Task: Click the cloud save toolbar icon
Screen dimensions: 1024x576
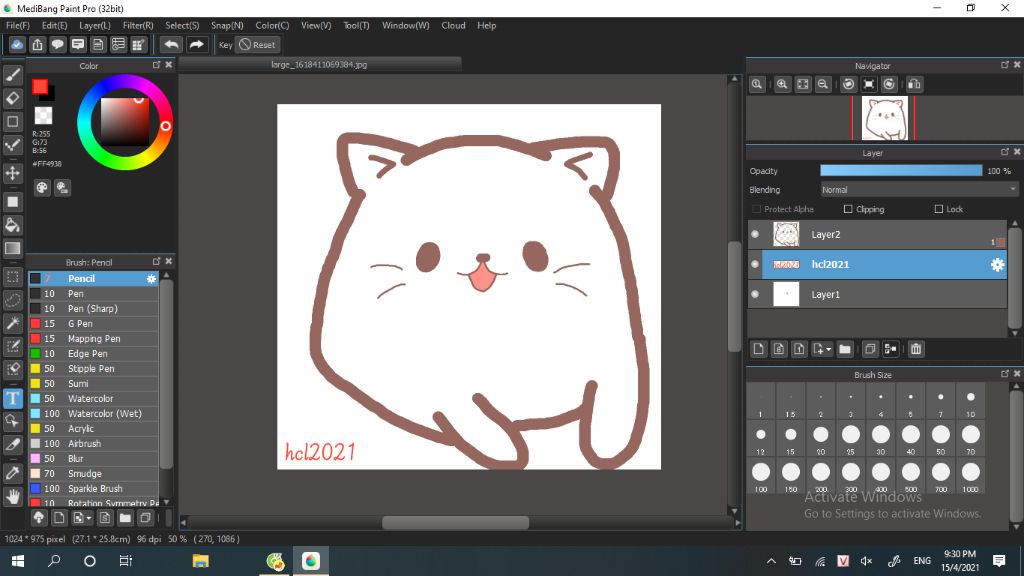Action: point(17,44)
